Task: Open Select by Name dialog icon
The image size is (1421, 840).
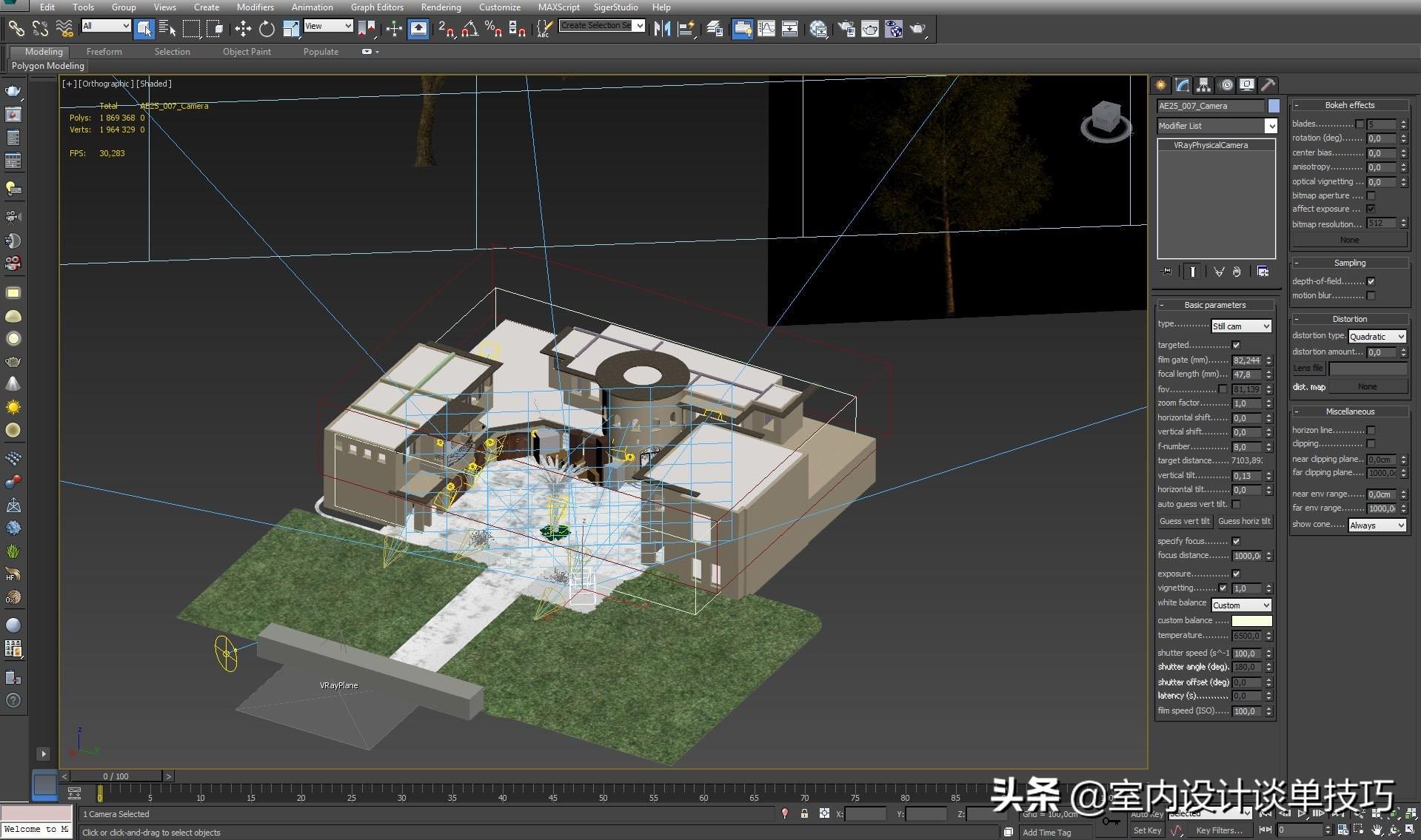Action: point(168,29)
